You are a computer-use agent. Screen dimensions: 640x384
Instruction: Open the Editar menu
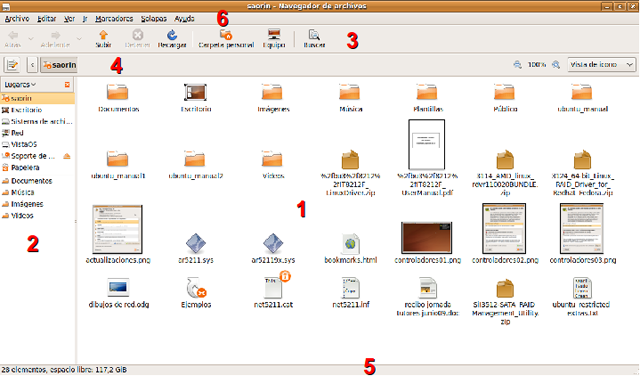(47, 19)
